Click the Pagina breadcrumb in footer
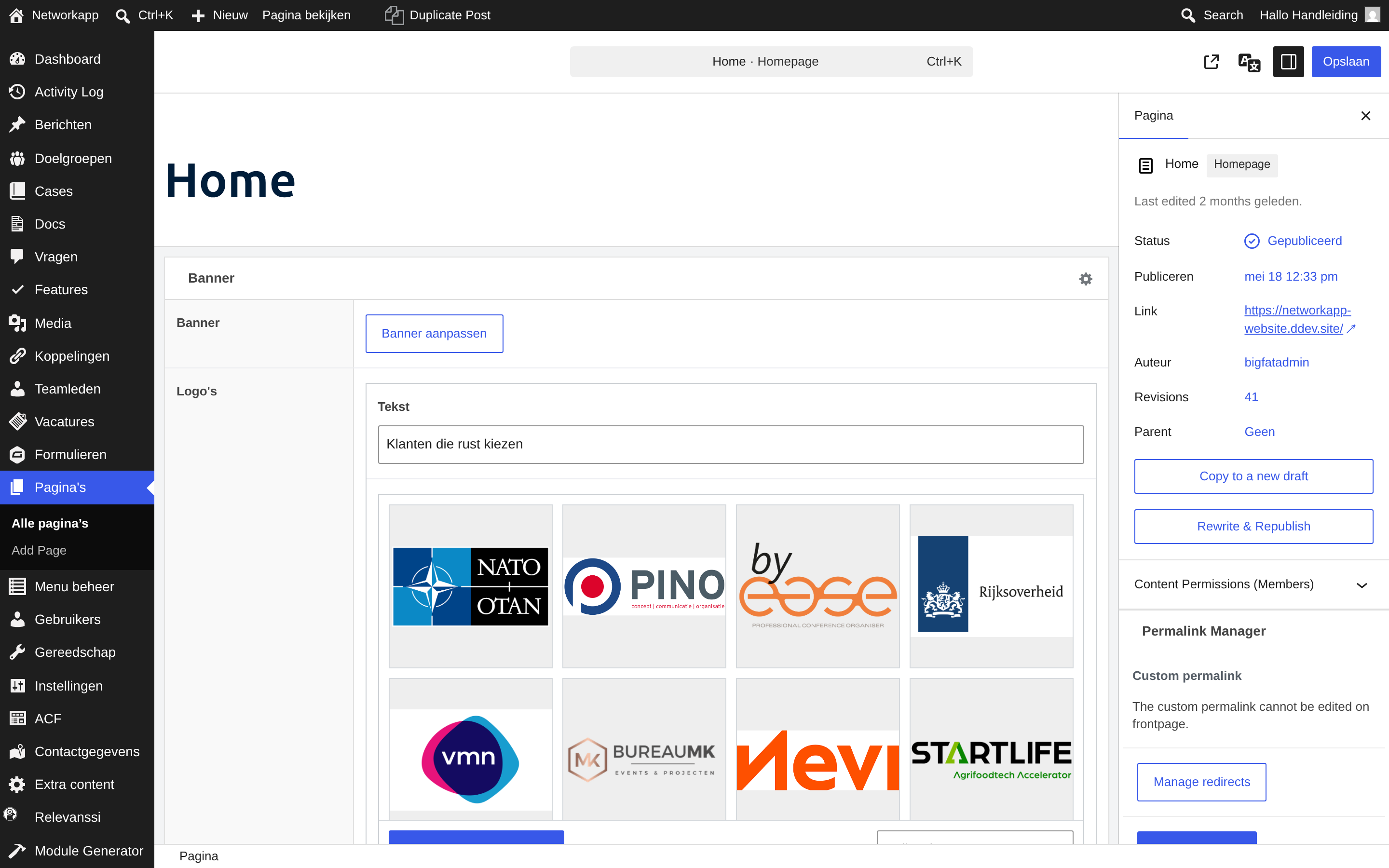The image size is (1389, 868). (199, 856)
